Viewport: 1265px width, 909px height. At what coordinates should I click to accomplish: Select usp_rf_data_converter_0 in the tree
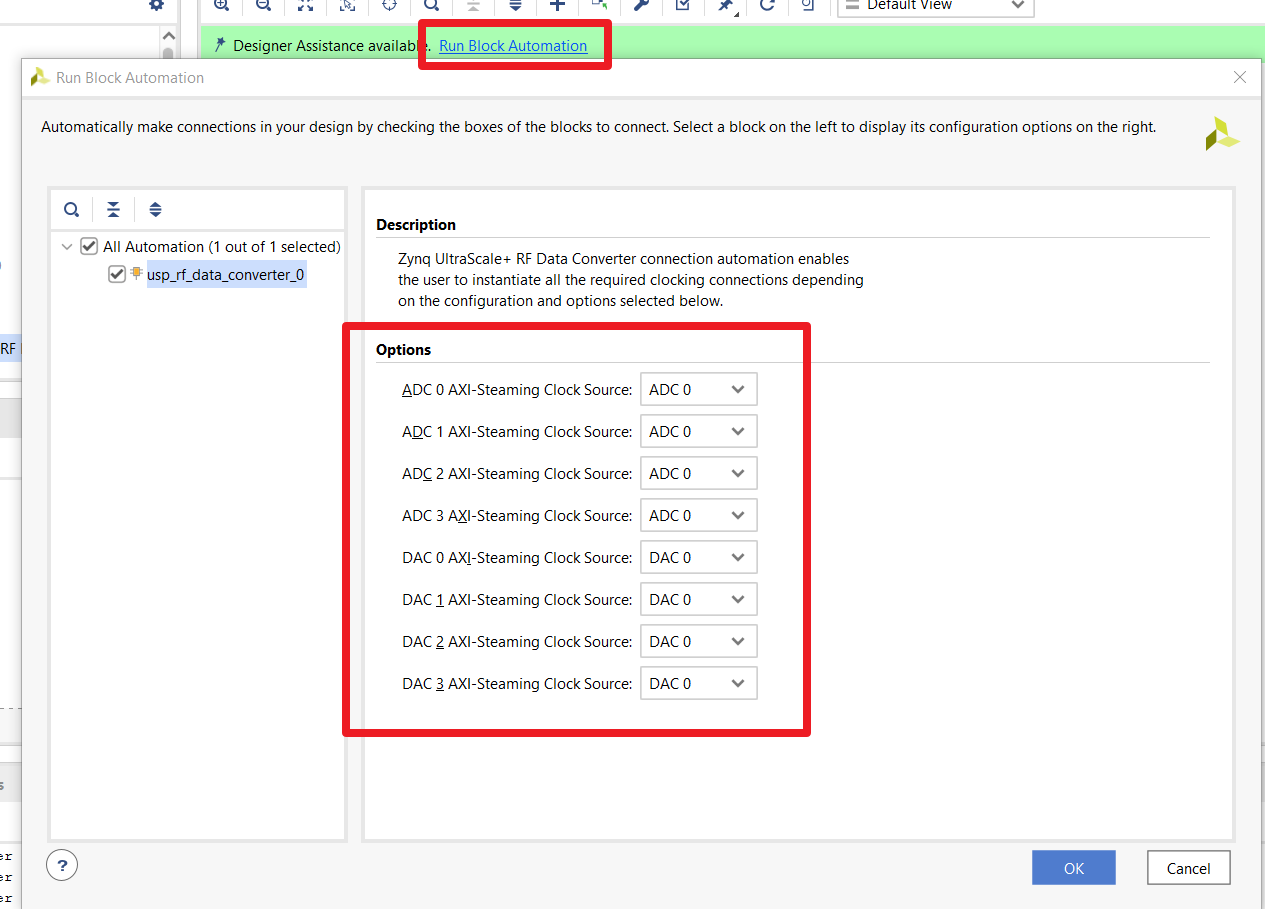coord(225,274)
